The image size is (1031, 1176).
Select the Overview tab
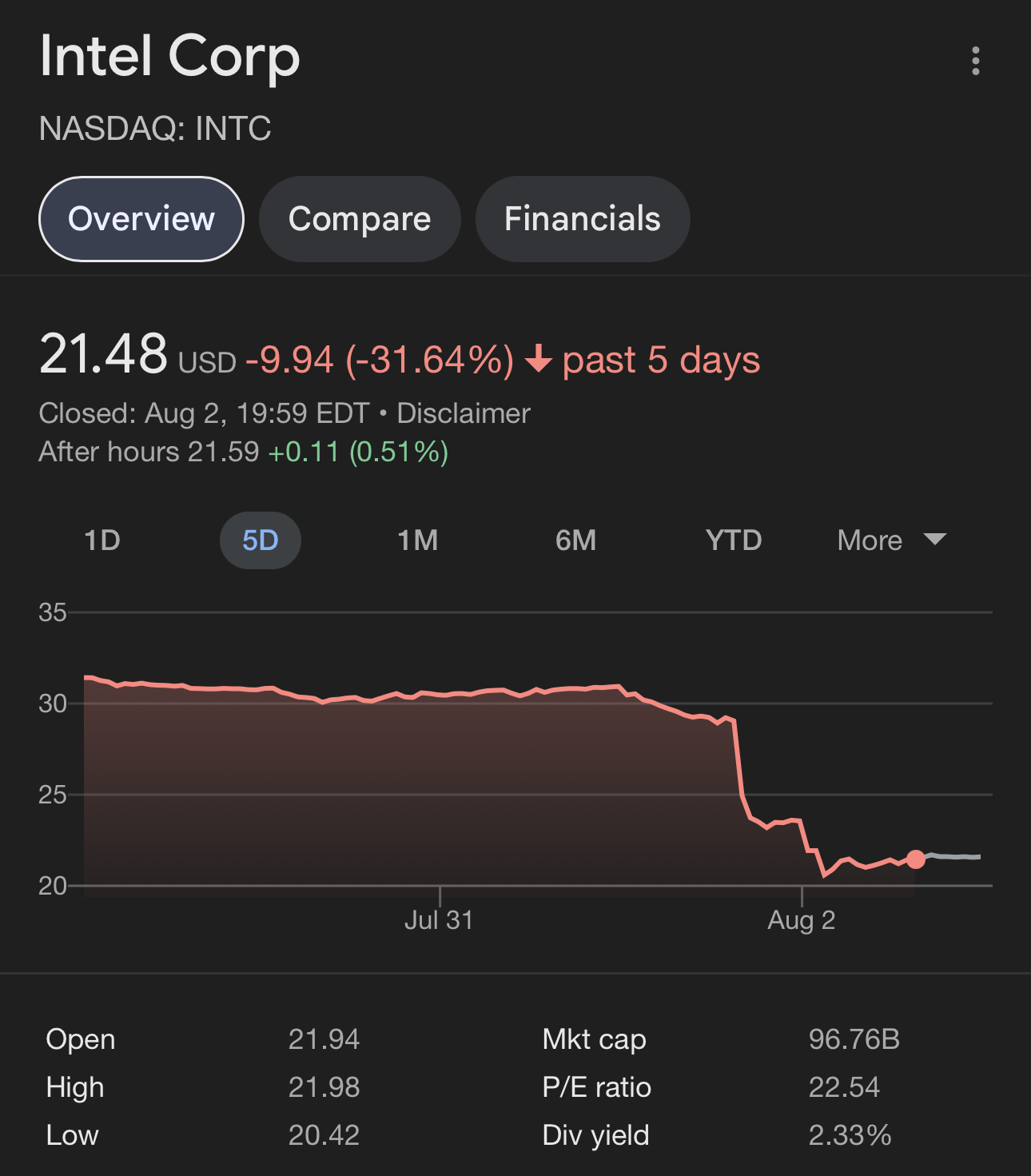coord(141,219)
